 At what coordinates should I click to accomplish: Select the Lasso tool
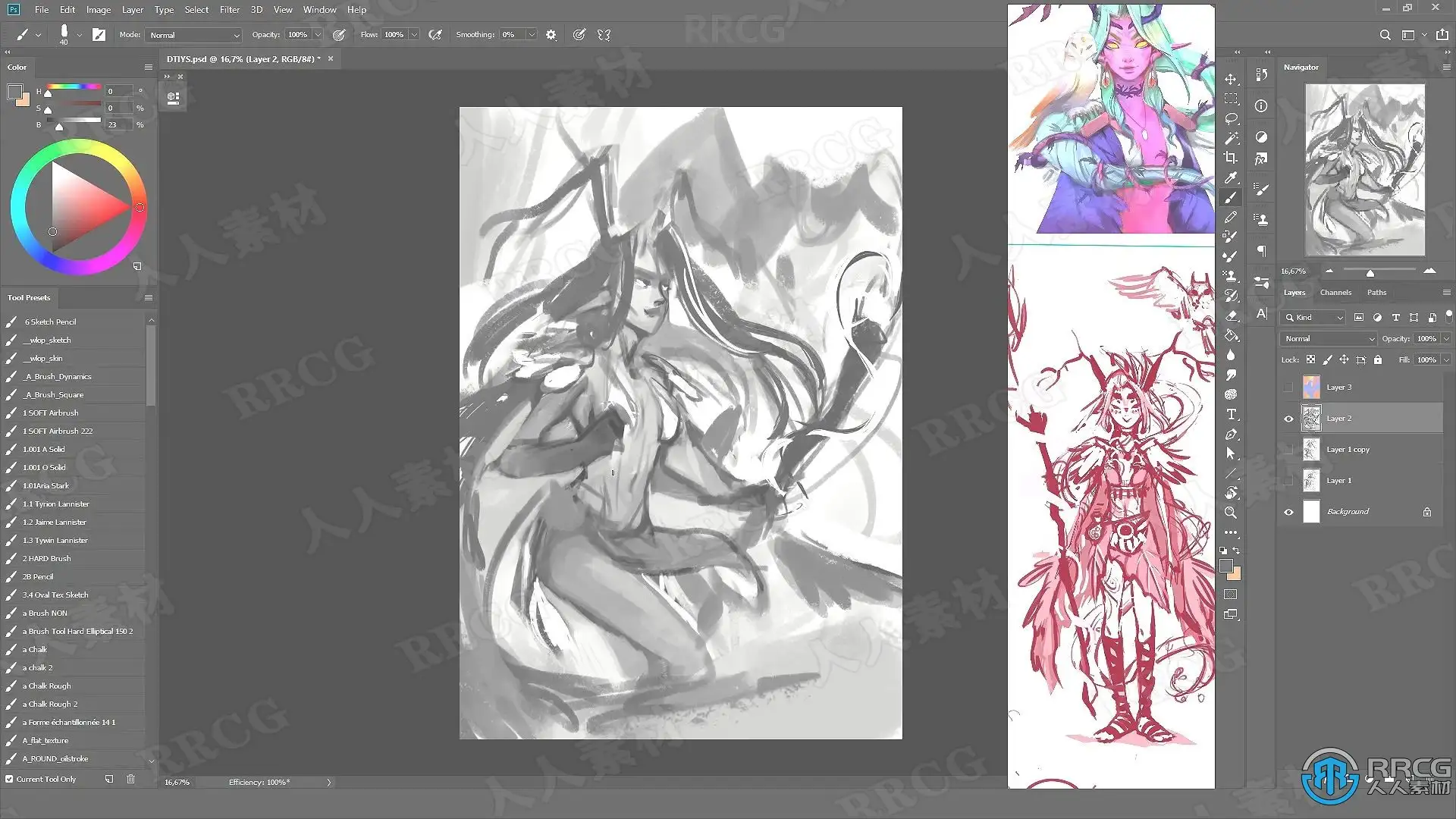point(1231,118)
